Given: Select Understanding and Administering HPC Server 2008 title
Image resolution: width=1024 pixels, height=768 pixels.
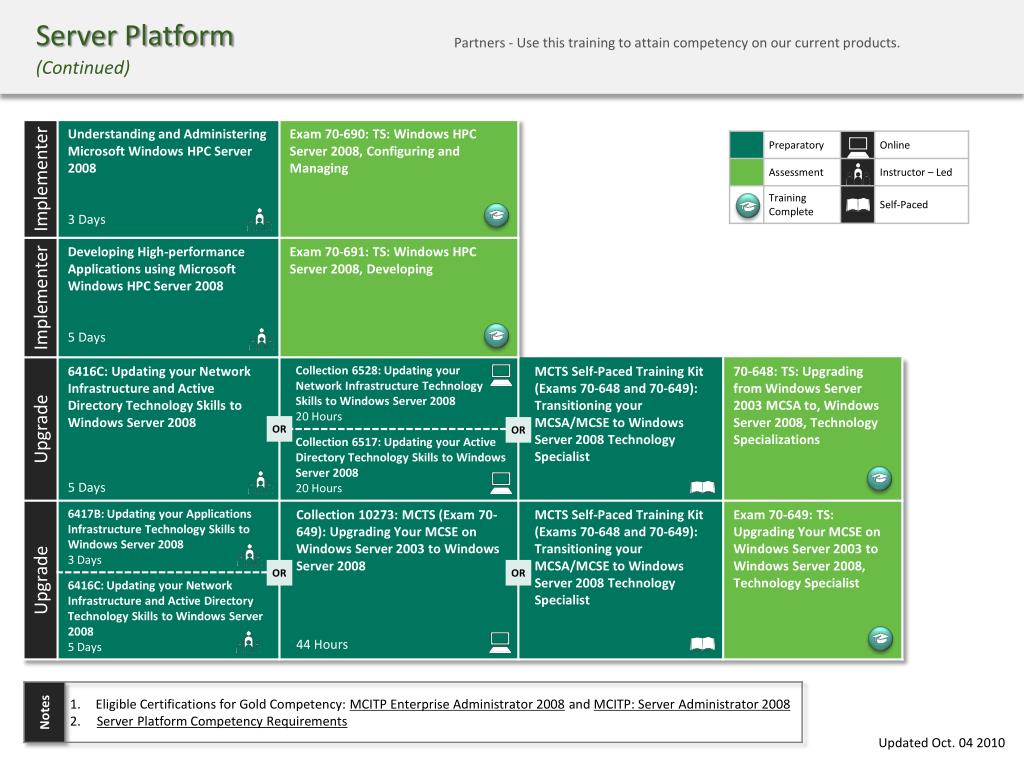Looking at the screenshot, I should 167,151.
